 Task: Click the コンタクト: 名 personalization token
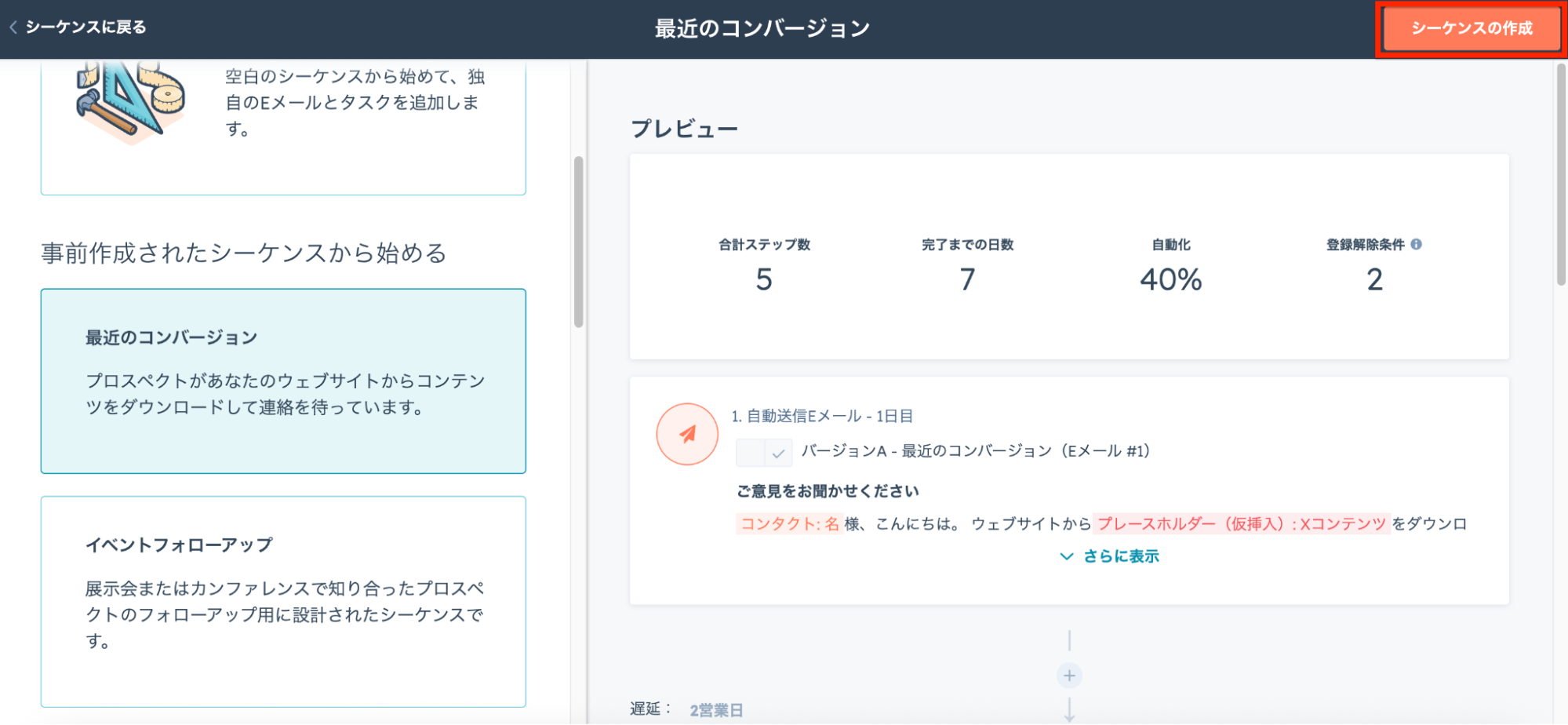click(789, 524)
